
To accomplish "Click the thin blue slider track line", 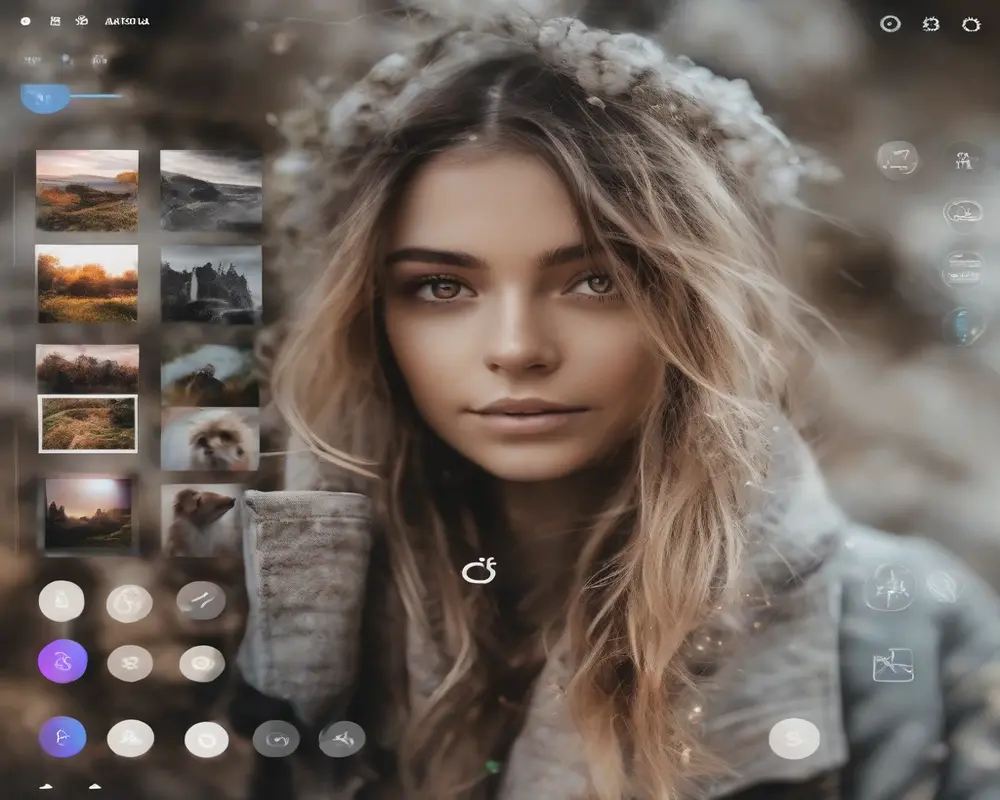I will point(96,96).
